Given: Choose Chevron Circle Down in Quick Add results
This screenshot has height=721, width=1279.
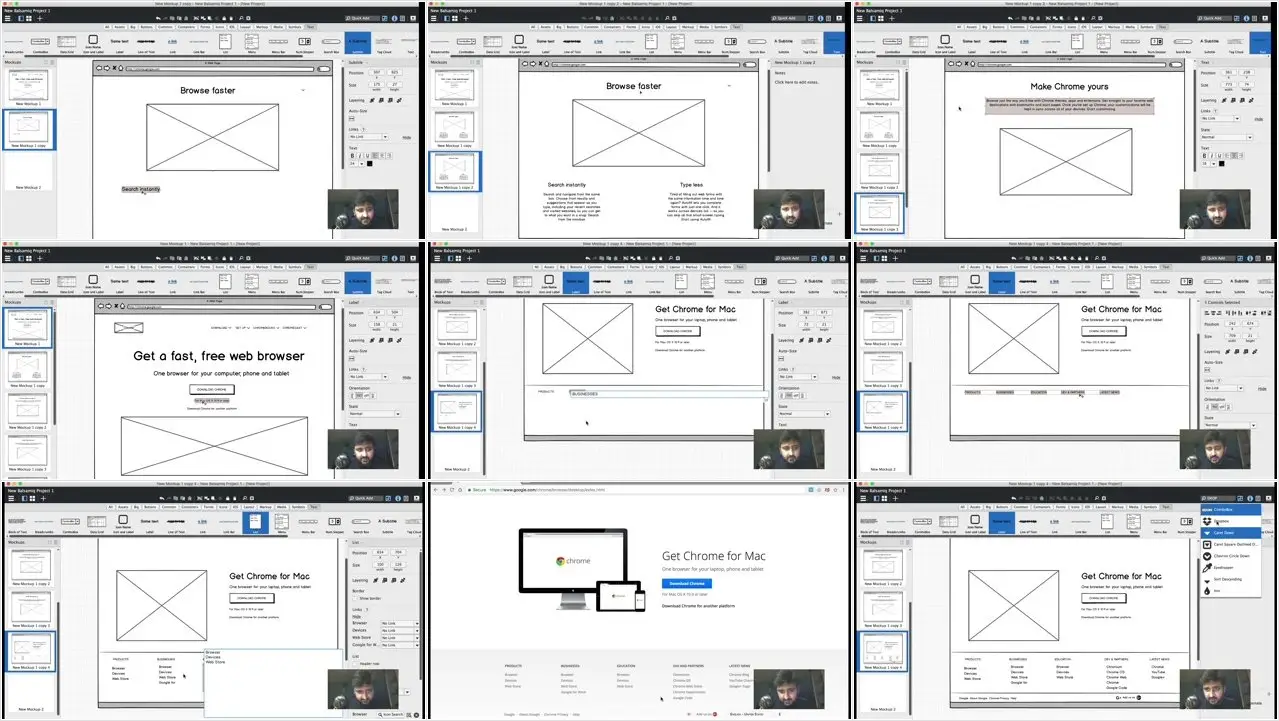Looking at the screenshot, I should click(x=1230, y=555).
